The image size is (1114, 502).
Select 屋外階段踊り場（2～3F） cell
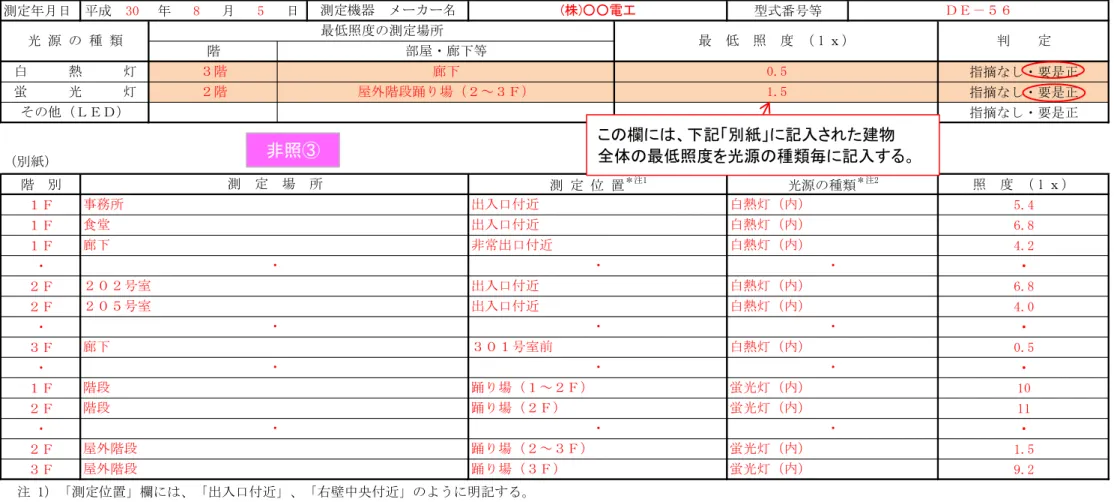445,92
